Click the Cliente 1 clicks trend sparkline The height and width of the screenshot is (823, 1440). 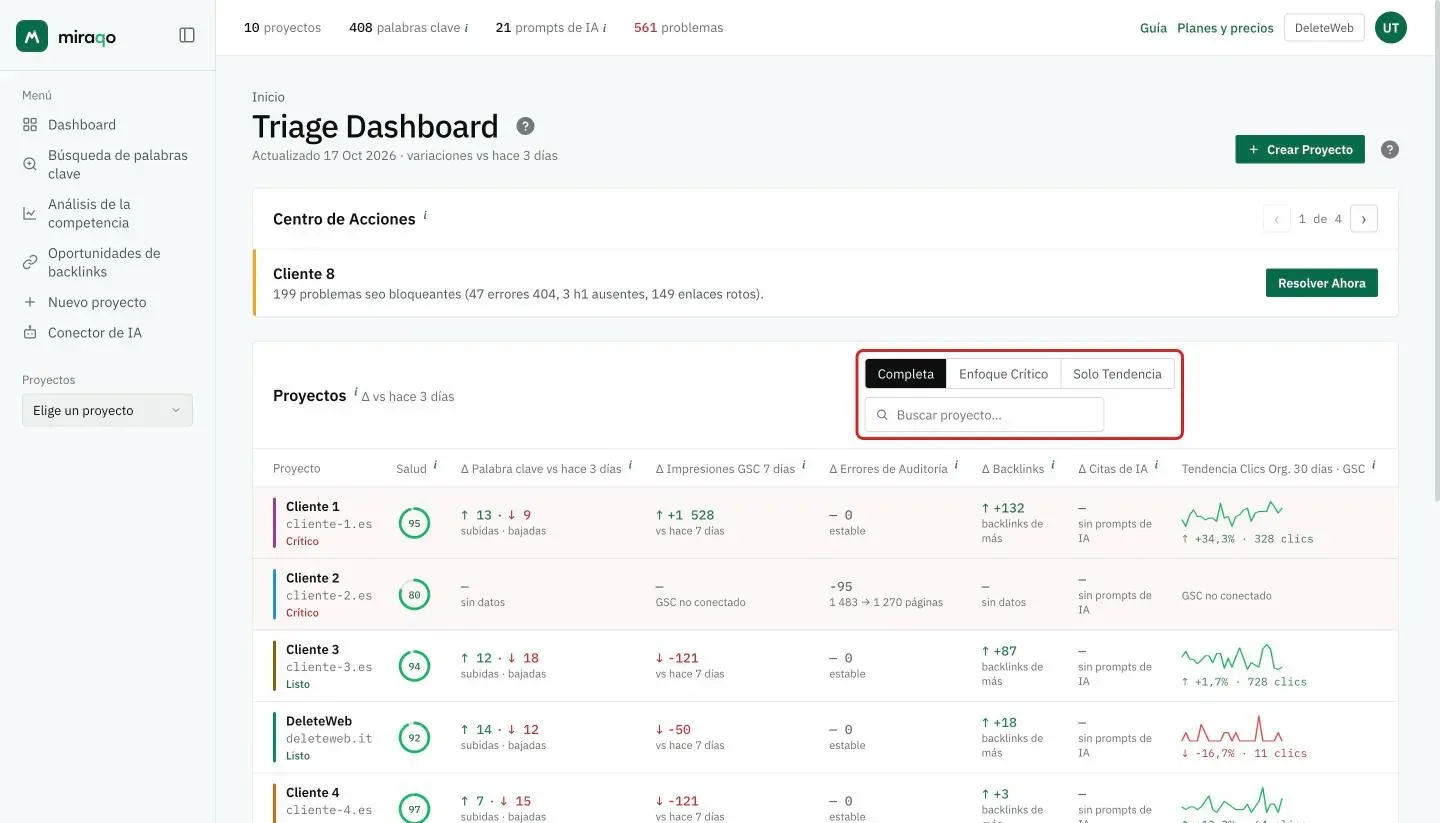click(1232, 514)
